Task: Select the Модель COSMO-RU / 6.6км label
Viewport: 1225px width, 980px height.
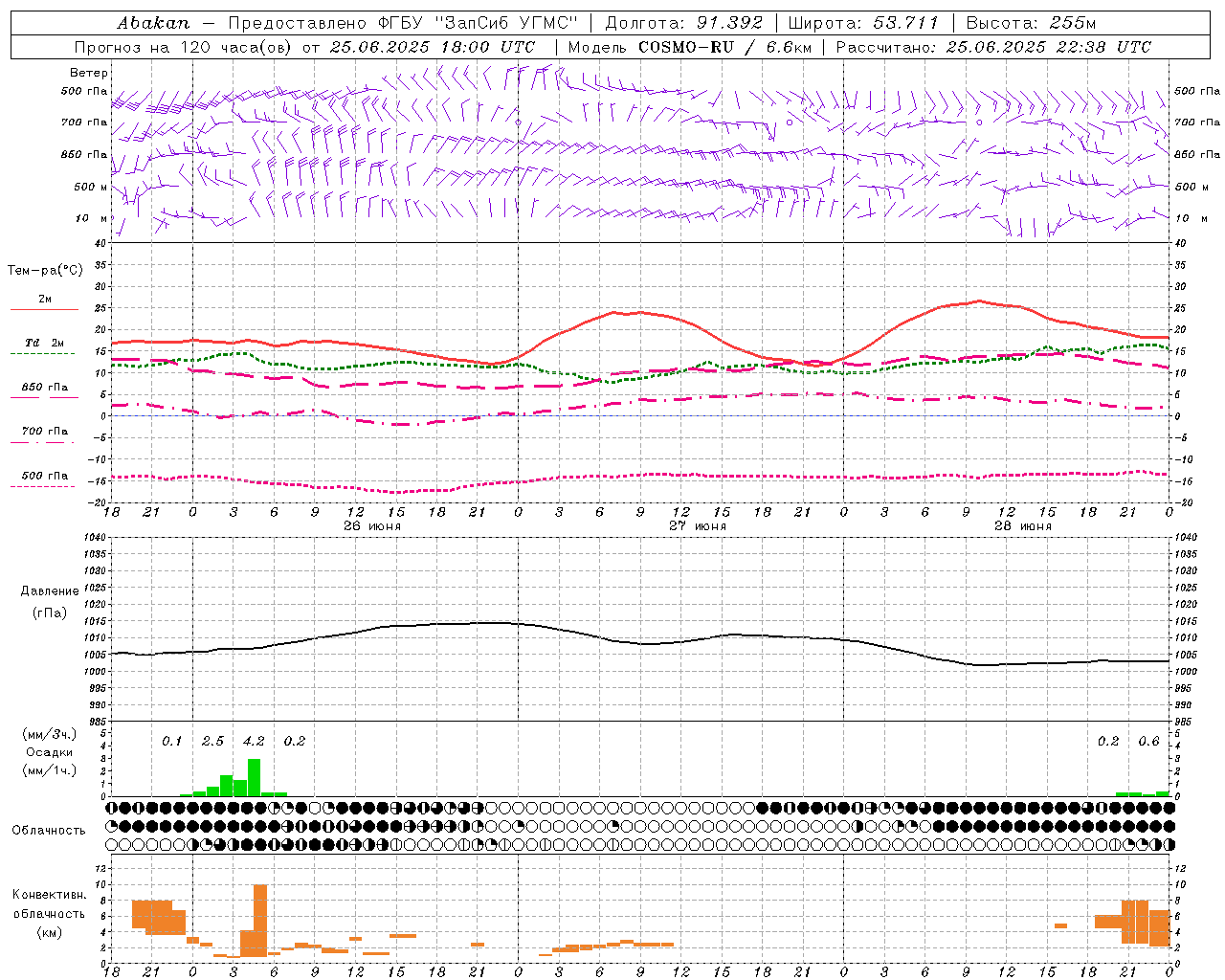Action: [x=690, y=47]
